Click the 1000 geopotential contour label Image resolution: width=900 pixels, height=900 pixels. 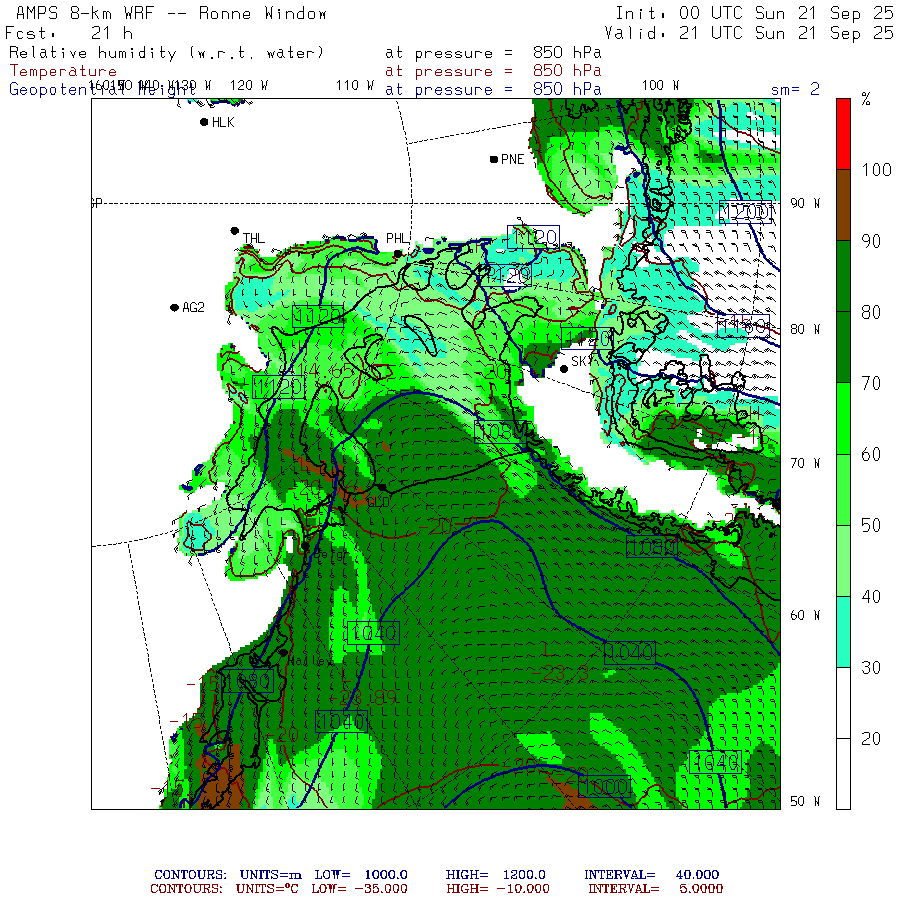tap(603, 787)
